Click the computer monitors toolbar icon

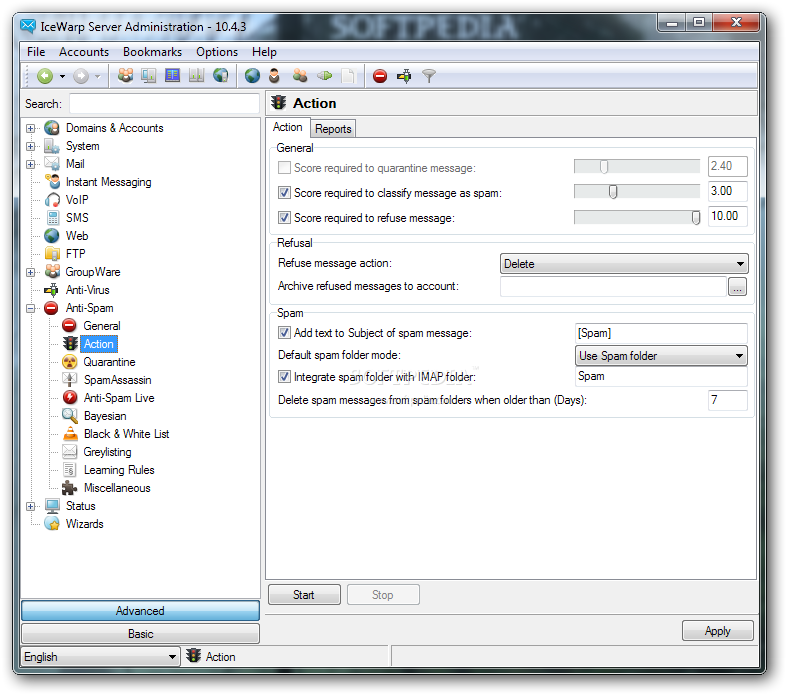click(x=149, y=76)
